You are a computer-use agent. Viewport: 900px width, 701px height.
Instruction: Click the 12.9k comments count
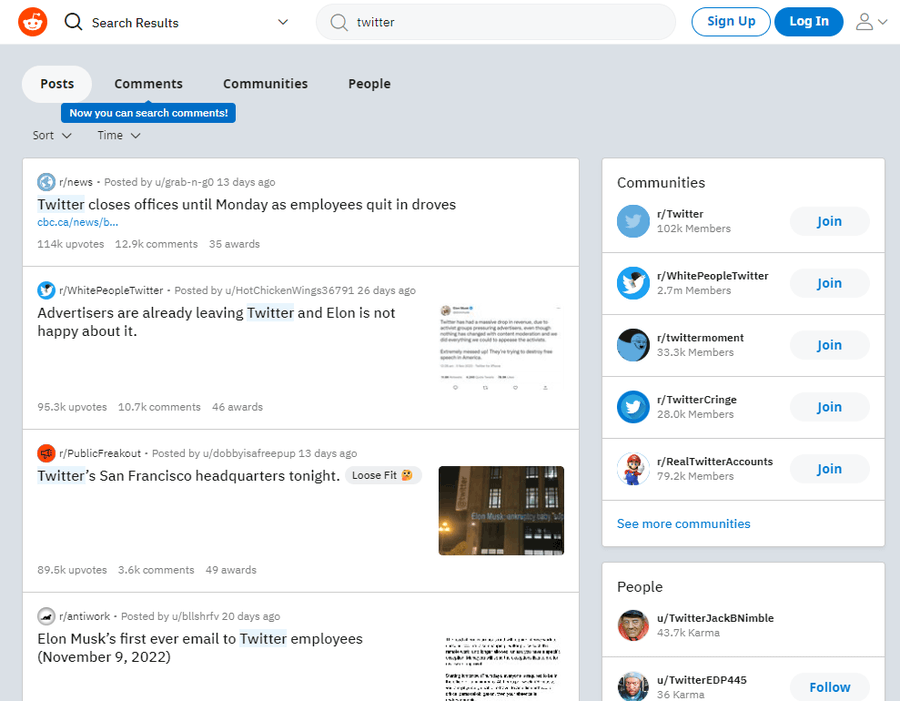tap(156, 244)
